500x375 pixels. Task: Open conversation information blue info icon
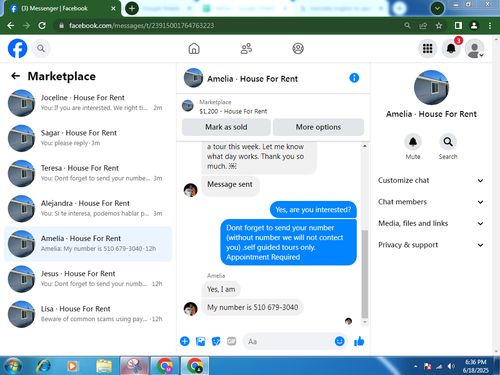tap(354, 78)
